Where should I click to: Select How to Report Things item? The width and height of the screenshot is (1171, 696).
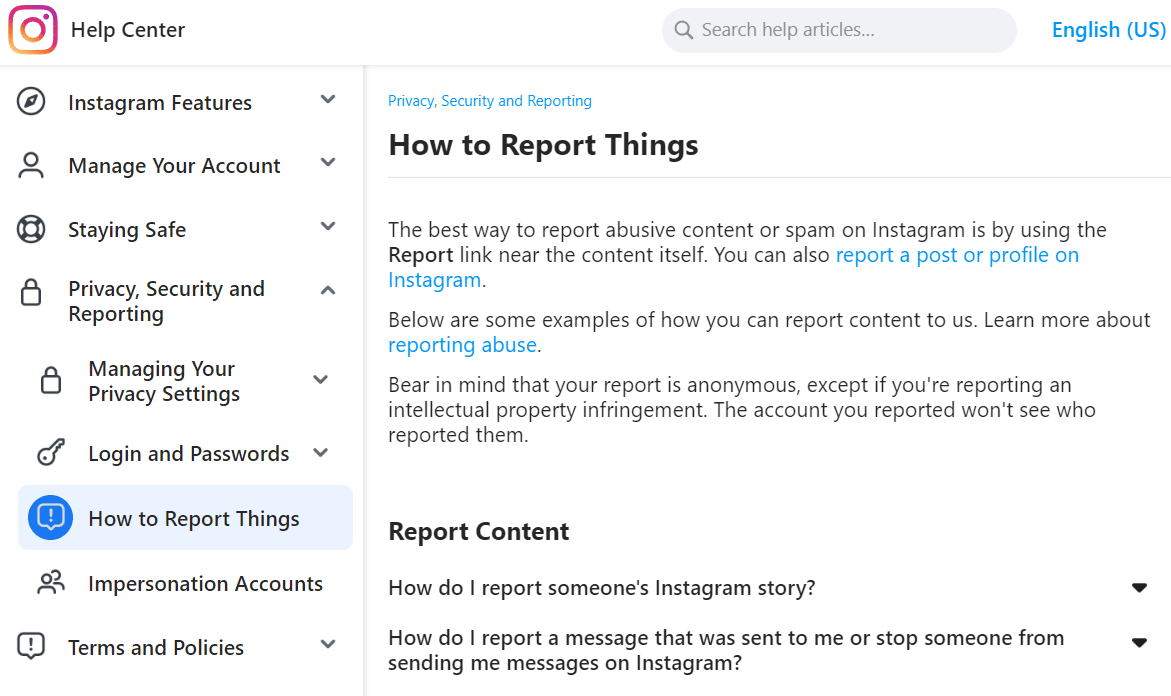point(185,518)
